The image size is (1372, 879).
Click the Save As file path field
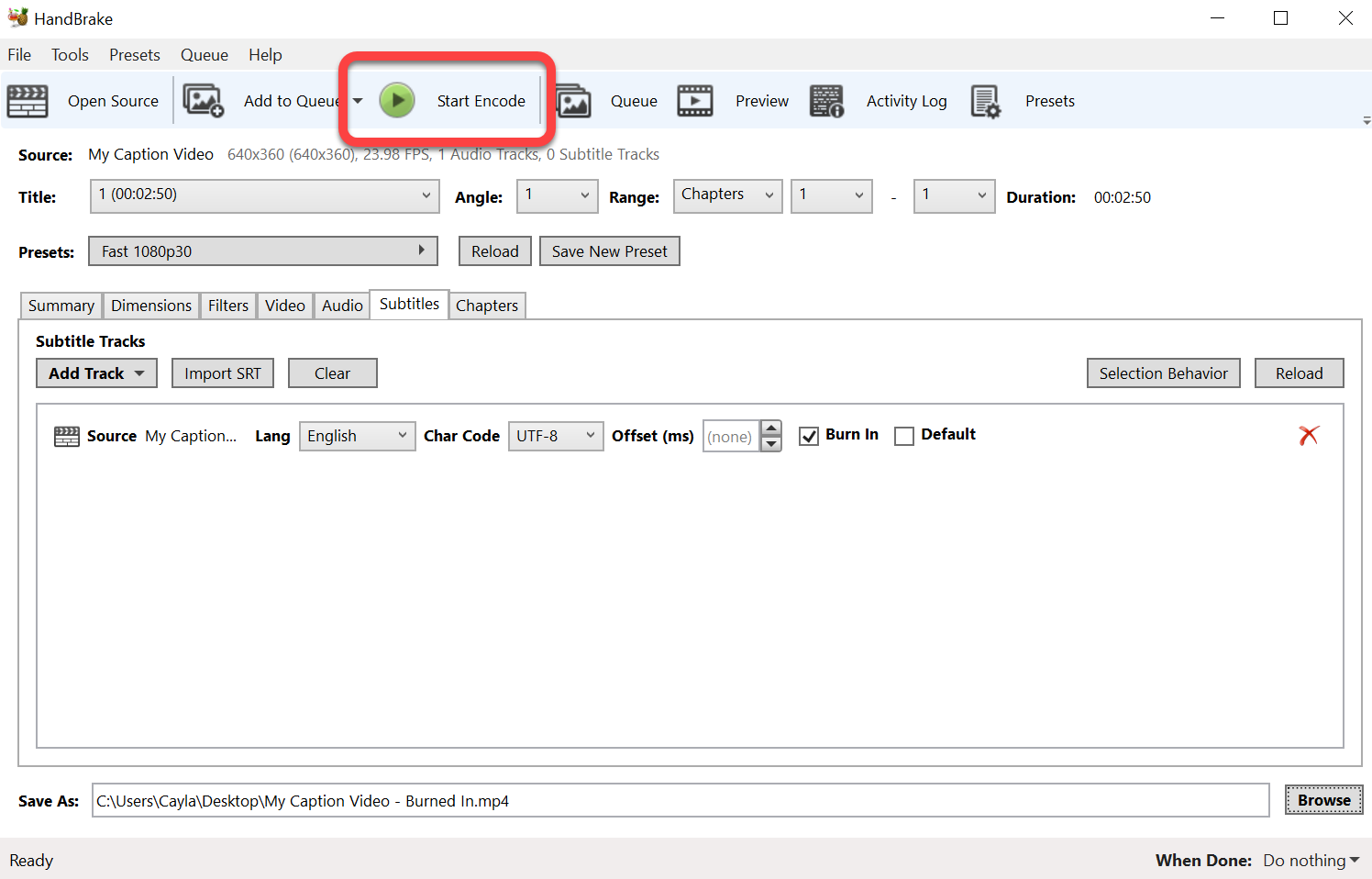point(680,800)
